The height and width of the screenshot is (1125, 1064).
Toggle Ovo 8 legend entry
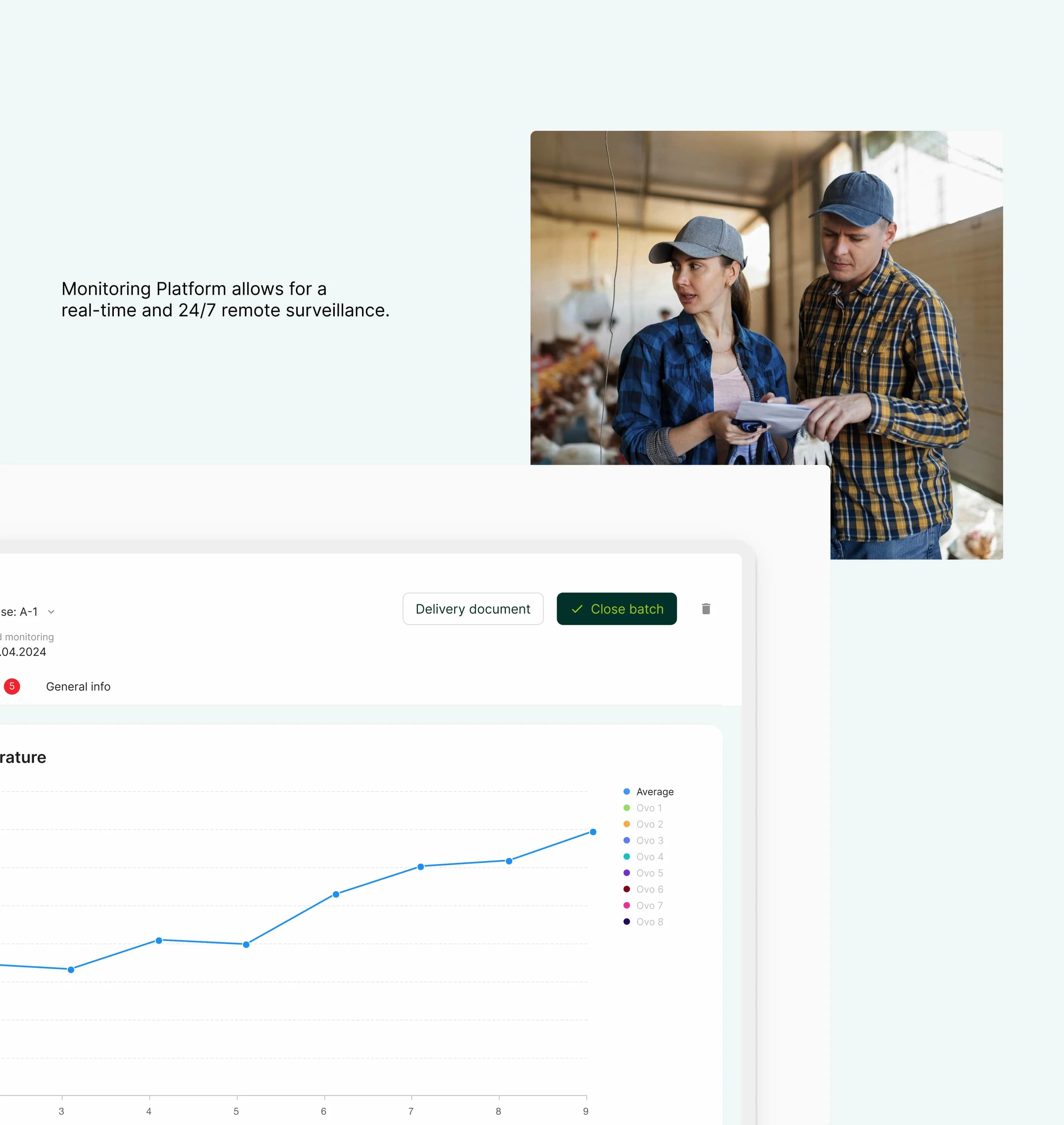tap(649, 922)
